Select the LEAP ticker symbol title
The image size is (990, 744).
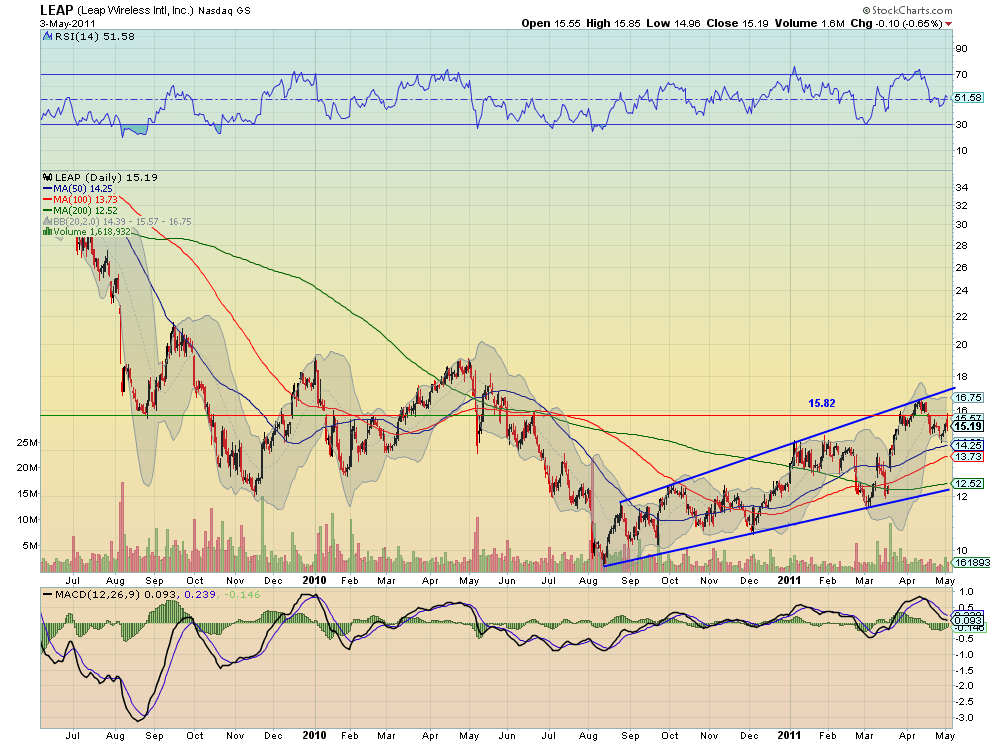(56, 10)
